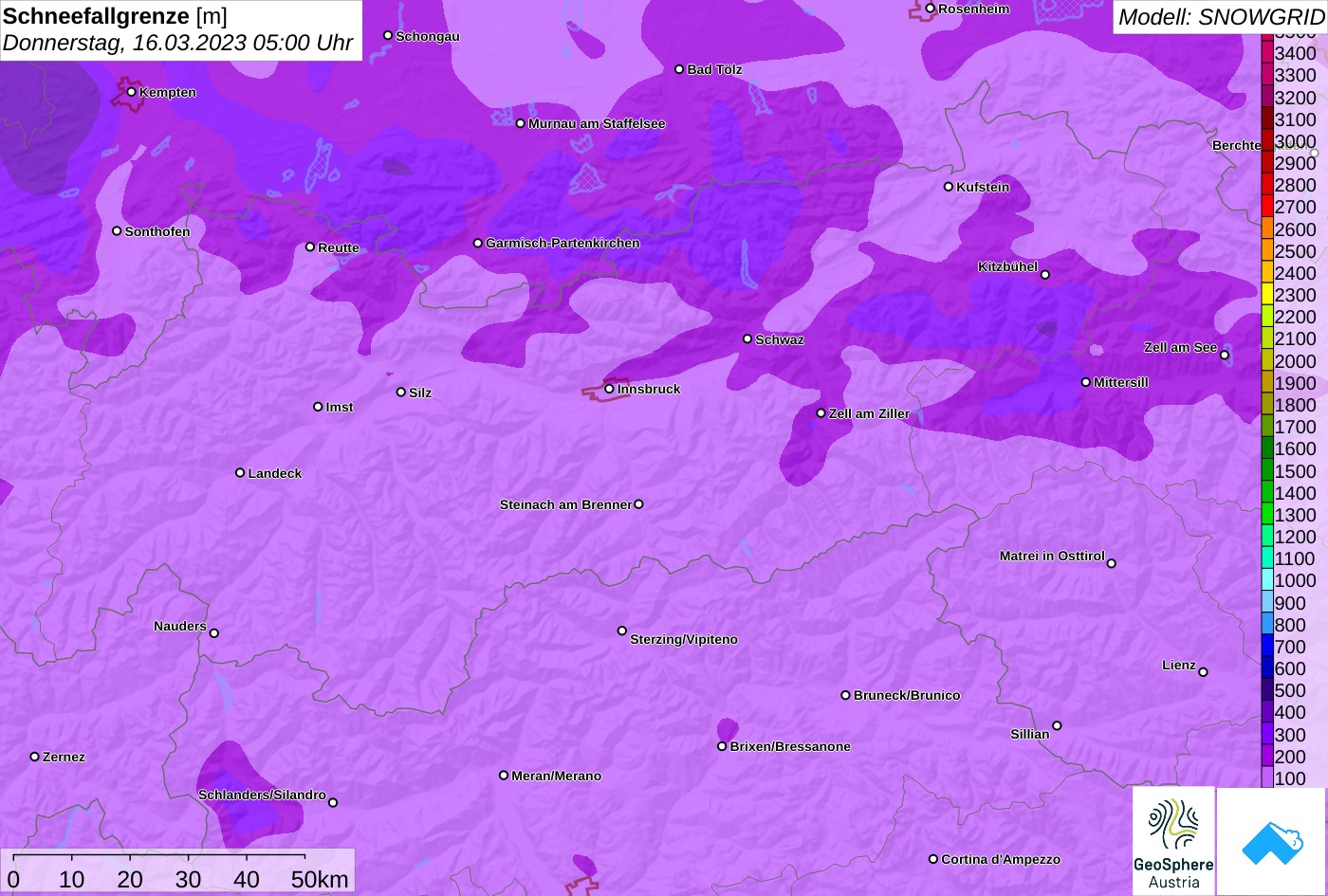Image resolution: width=1328 pixels, height=896 pixels.
Task: Click the '2500' legend value label
Action: point(1296,251)
